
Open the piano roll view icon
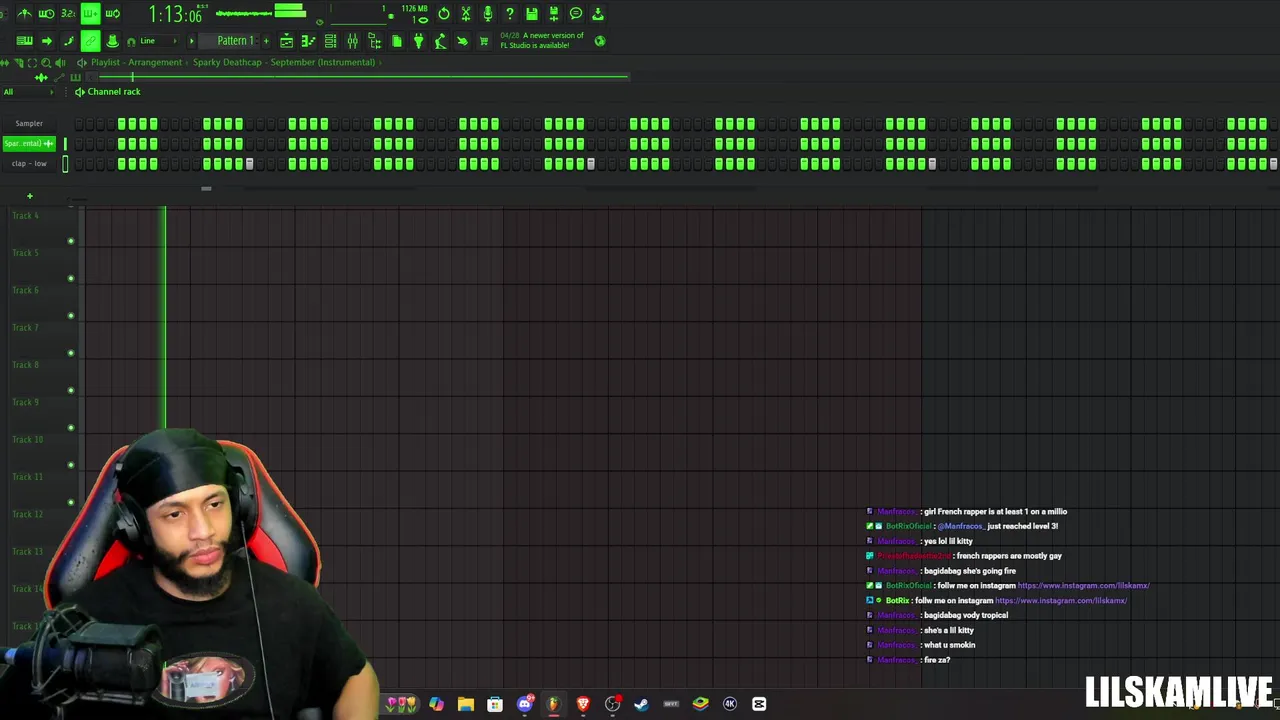308,41
